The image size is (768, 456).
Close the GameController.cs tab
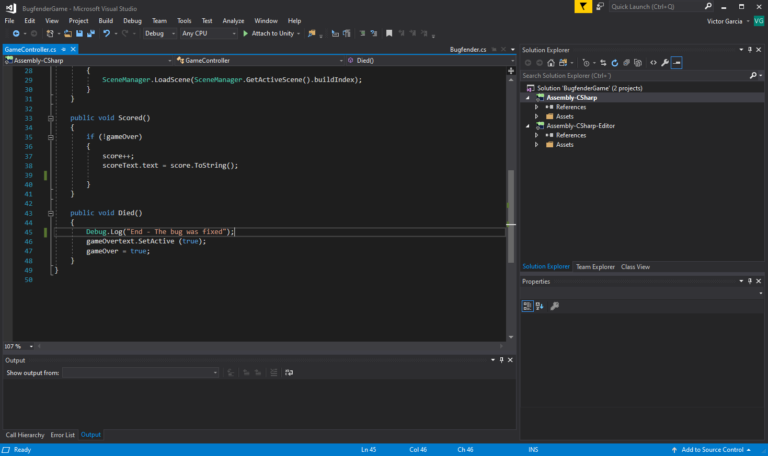[x=73, y=49]
